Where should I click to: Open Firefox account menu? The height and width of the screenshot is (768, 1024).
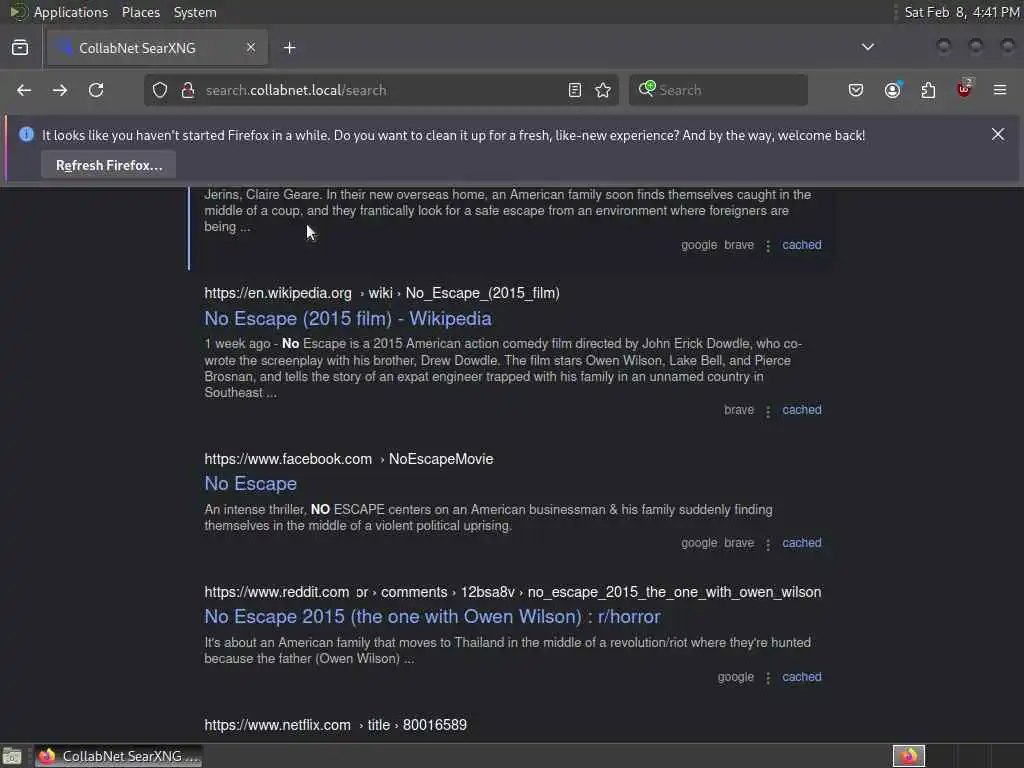tap(893, 90)
